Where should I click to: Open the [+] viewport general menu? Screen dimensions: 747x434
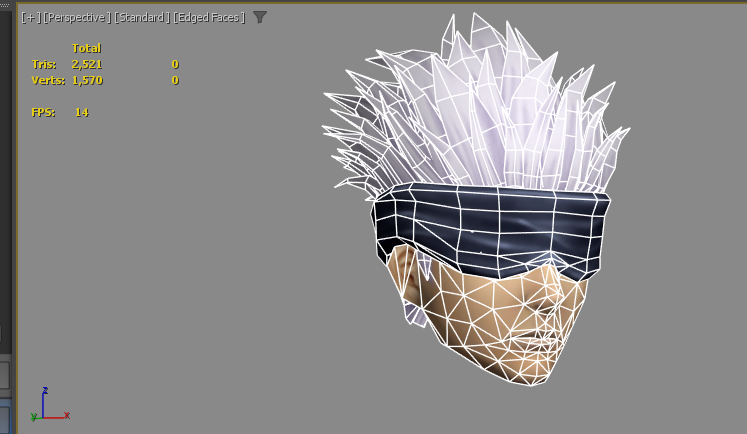point(31,18)
